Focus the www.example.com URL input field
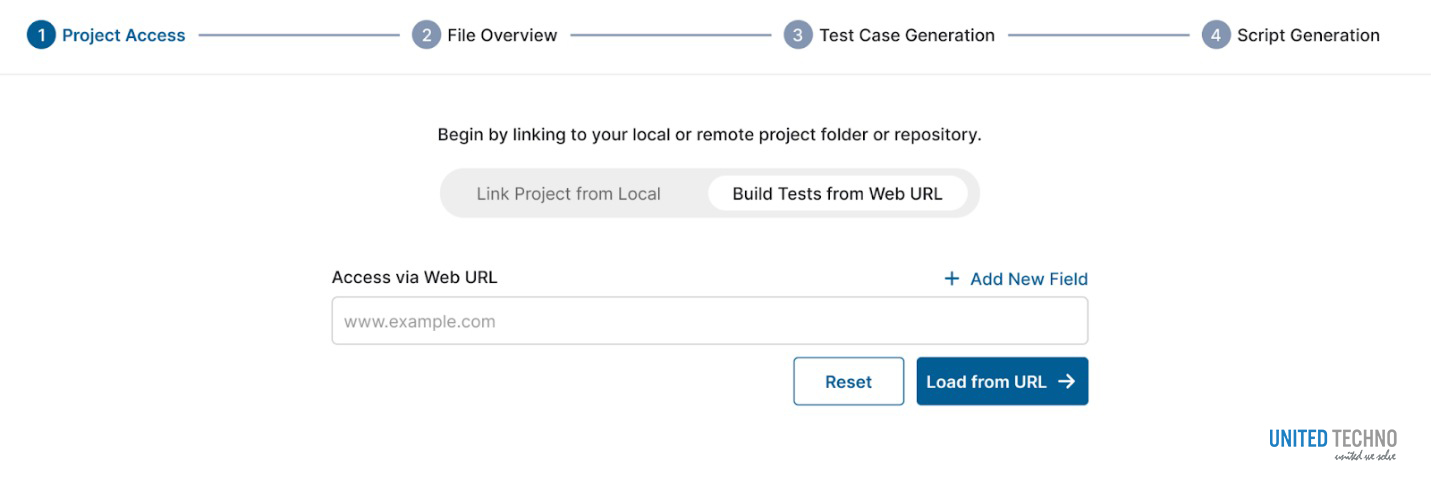The image size is (1431, 496). pos(709,322)
